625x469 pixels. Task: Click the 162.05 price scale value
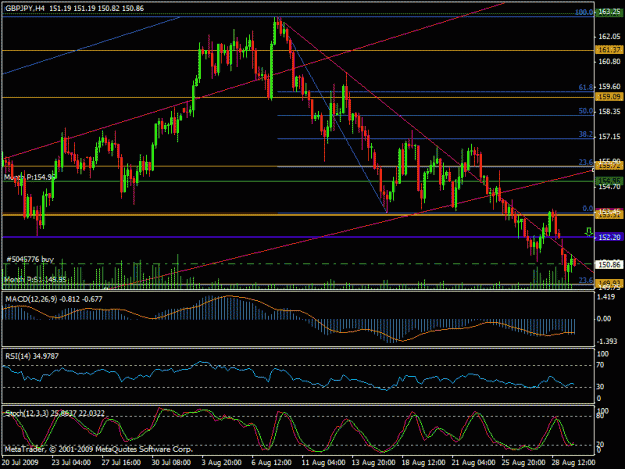609,37
